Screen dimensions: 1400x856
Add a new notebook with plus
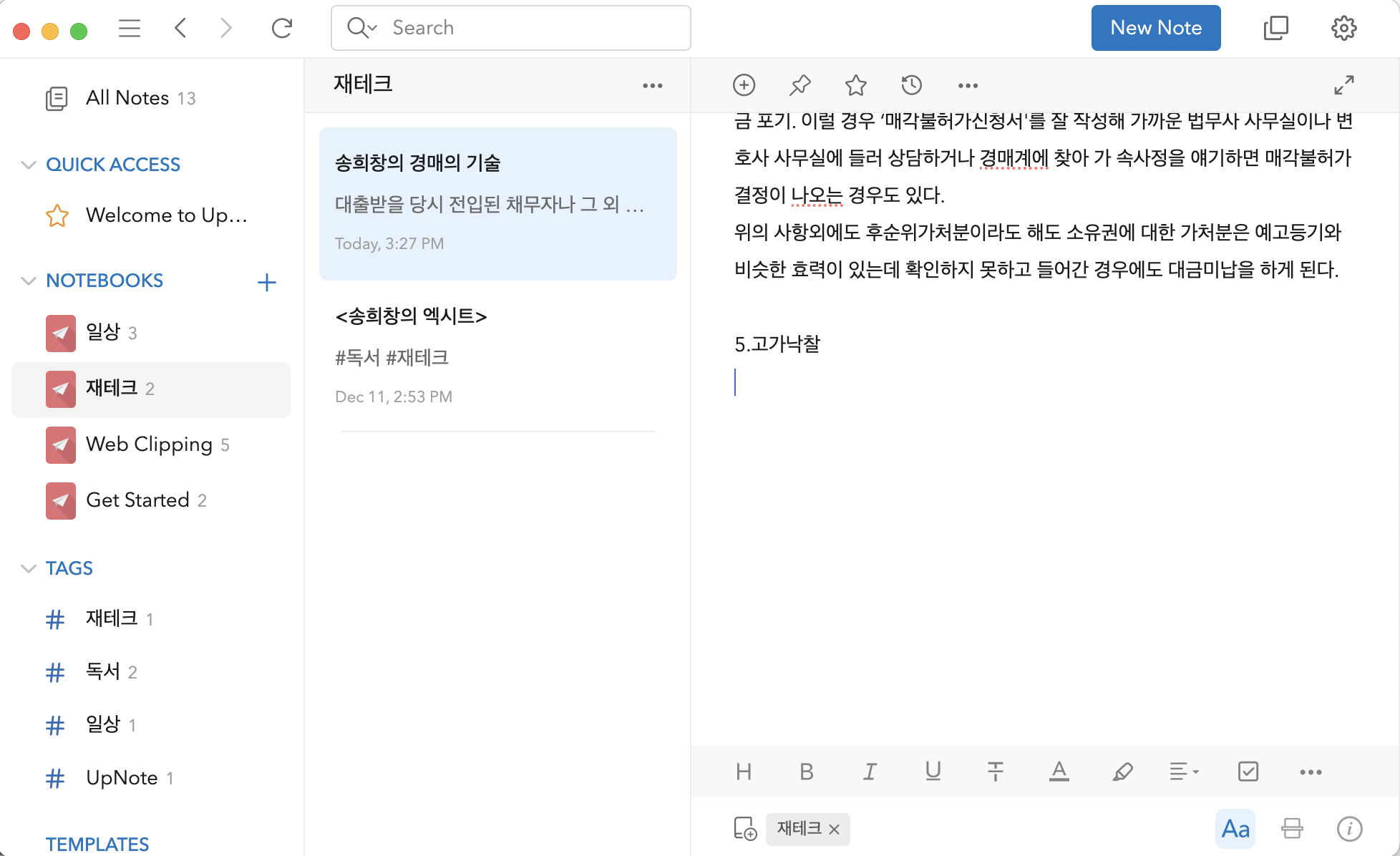[x=266, y=282]
